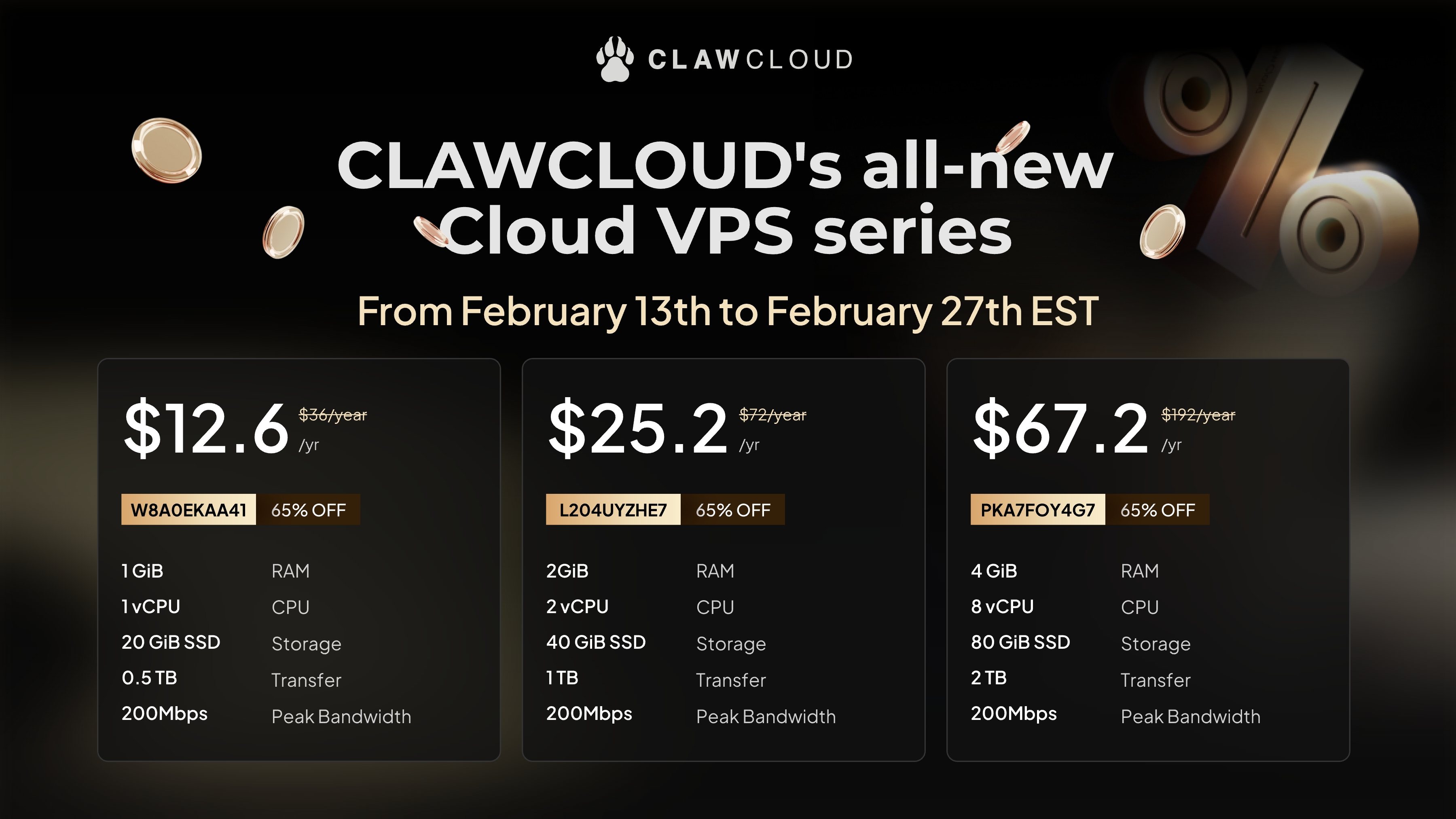The image size is (1456, 819).
Task: Click the CLAWCLOUD brand wordmark
Action: tap(751, 60)
